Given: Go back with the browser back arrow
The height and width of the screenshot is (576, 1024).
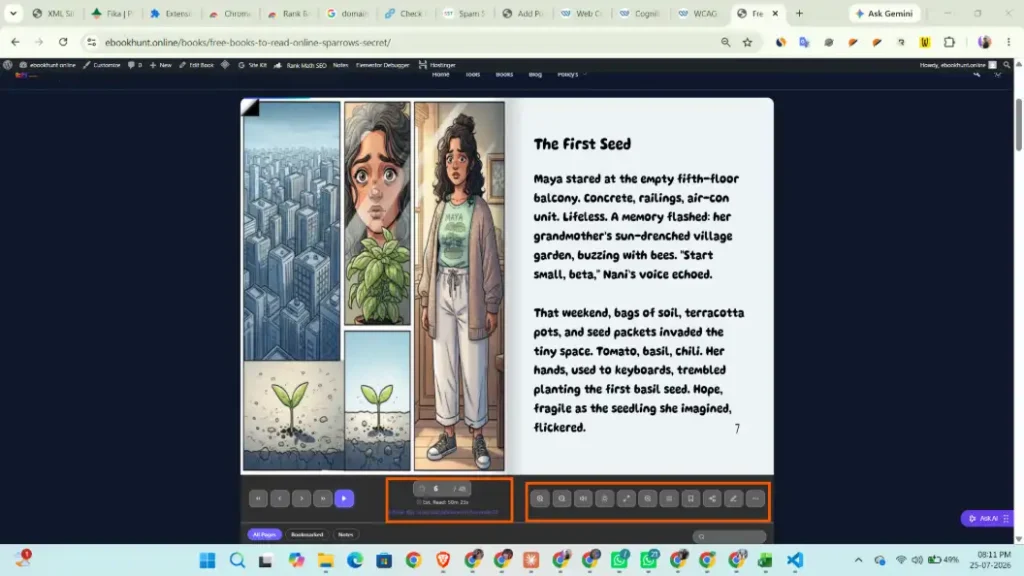Looking at the screenshot, I should (15, 42).
